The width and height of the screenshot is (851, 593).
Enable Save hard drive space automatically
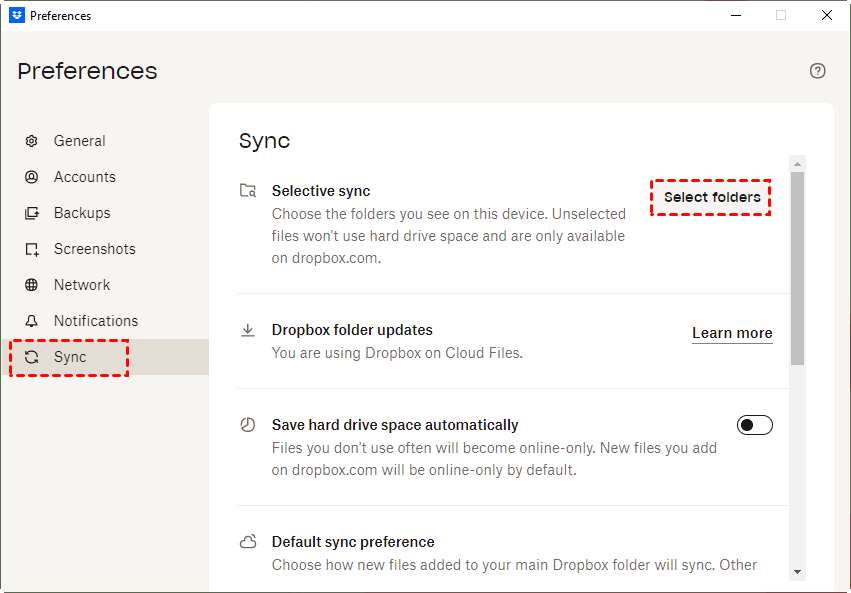tap(755, 425)
